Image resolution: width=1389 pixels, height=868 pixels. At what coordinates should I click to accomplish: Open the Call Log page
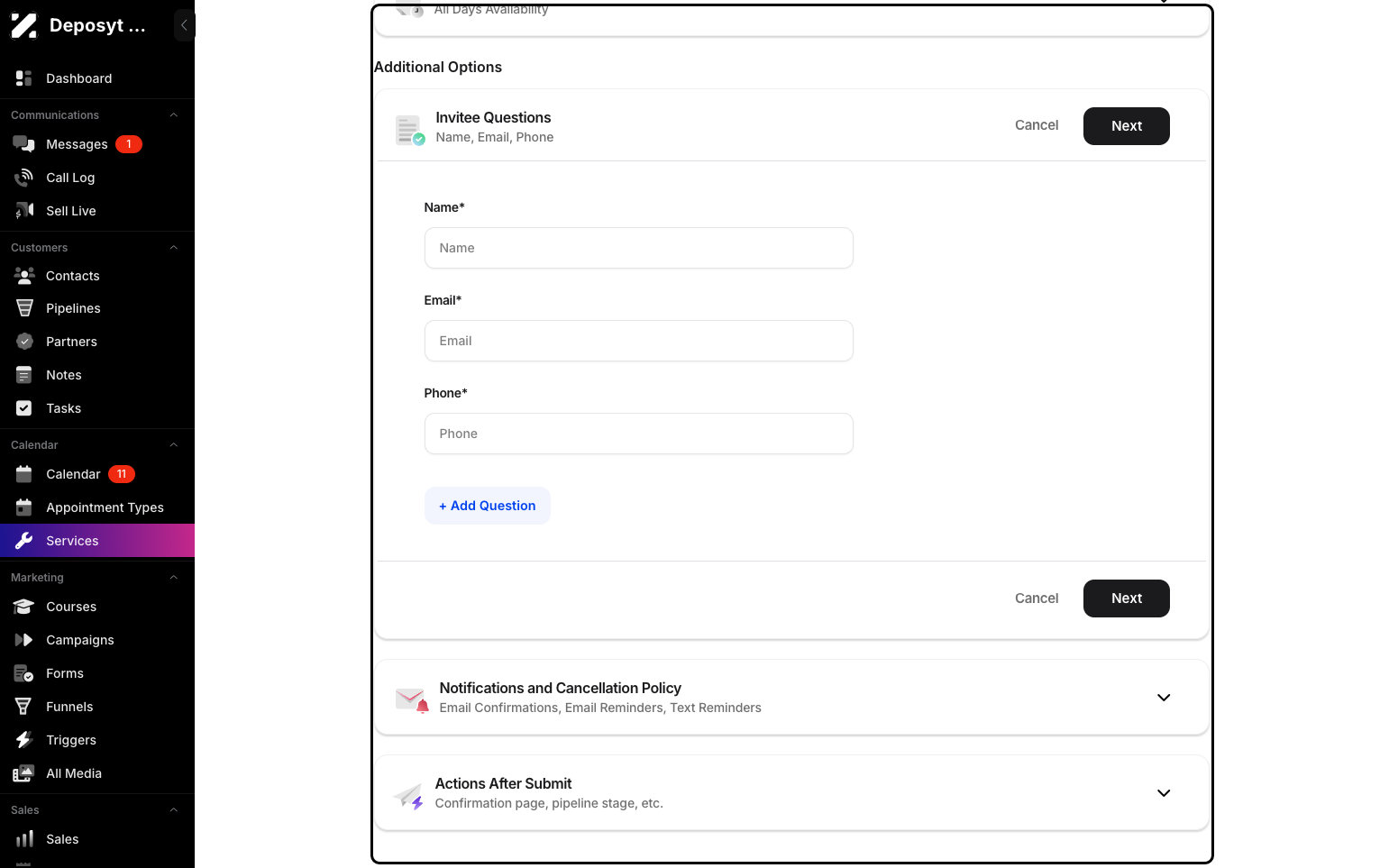coord(97,178)
